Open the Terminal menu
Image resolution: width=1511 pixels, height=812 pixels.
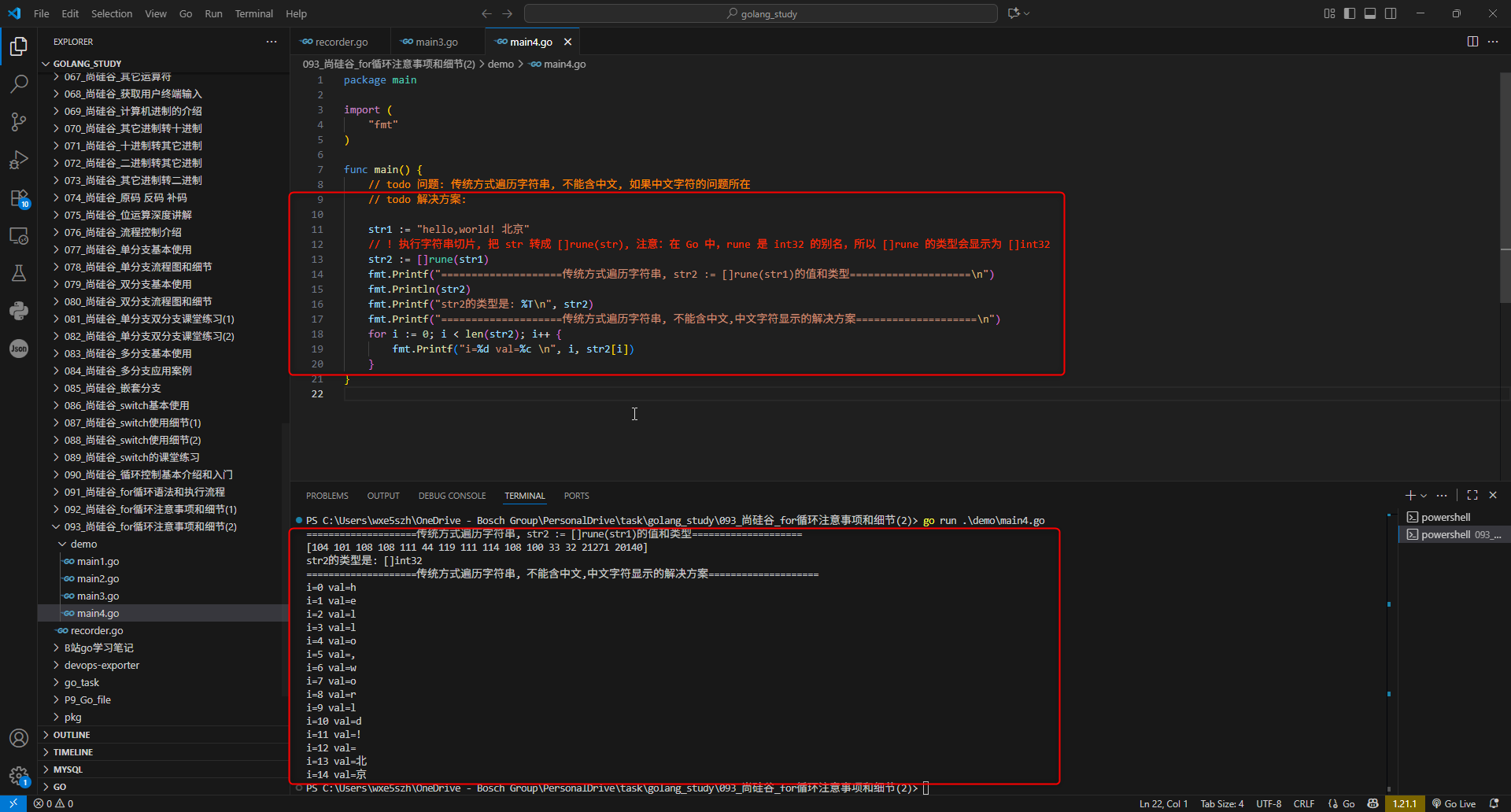point(253,13)
